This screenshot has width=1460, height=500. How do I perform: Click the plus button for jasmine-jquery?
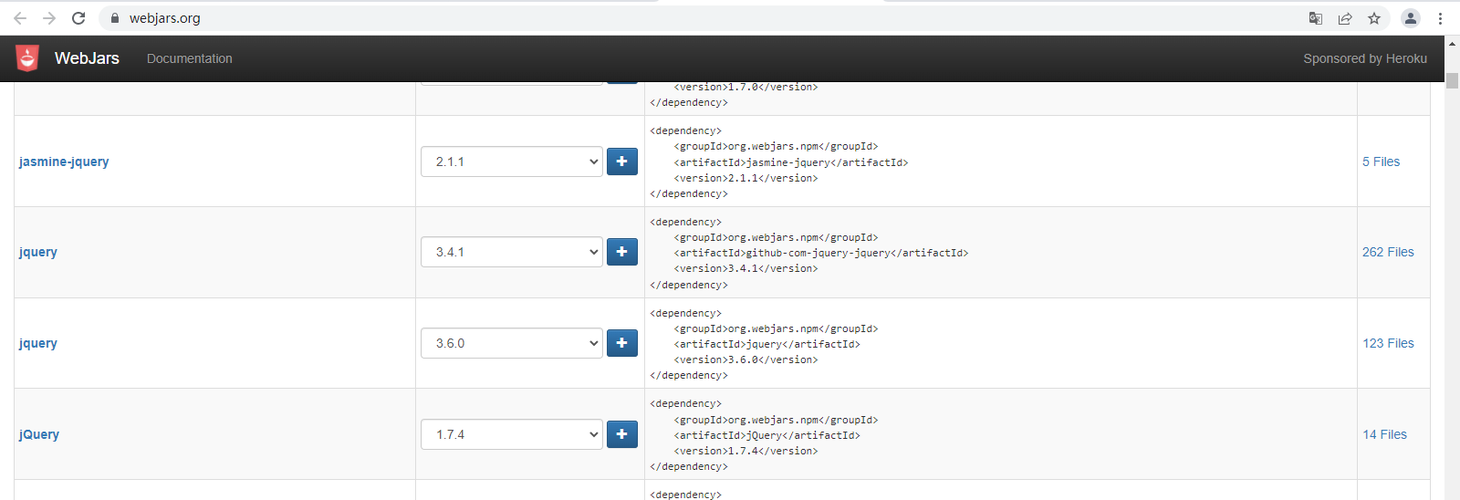click(x=622, y=161)
